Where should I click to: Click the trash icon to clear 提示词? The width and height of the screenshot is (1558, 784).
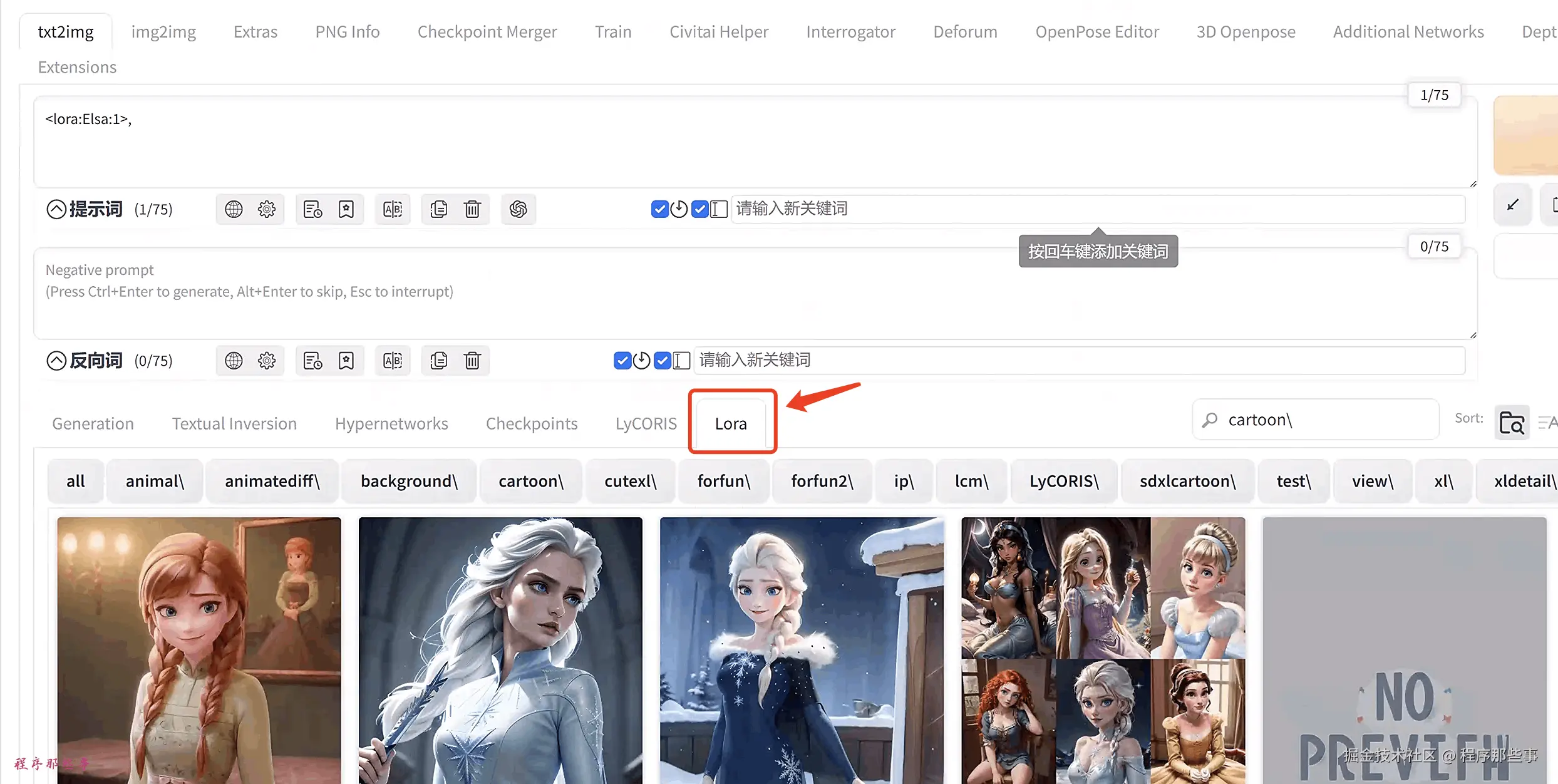[x=472, y=209]
